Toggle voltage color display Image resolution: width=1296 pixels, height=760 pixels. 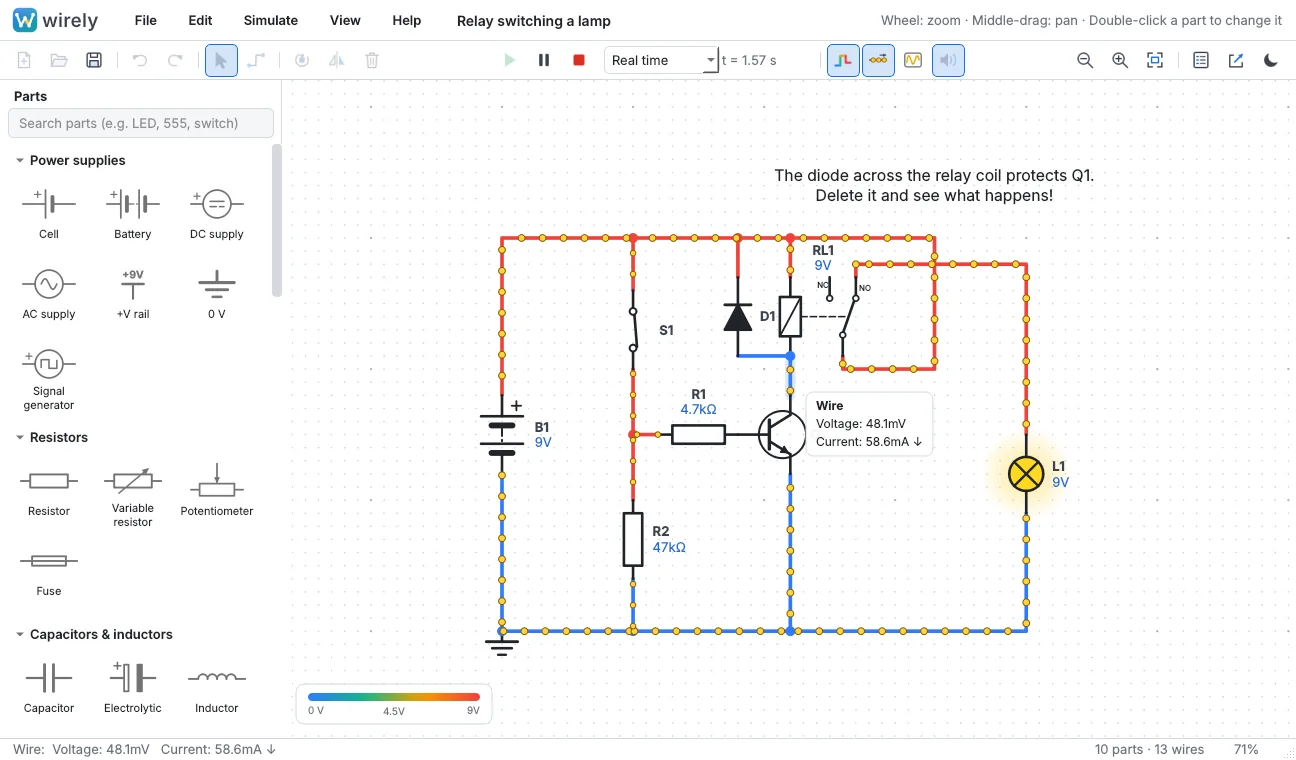843,60
